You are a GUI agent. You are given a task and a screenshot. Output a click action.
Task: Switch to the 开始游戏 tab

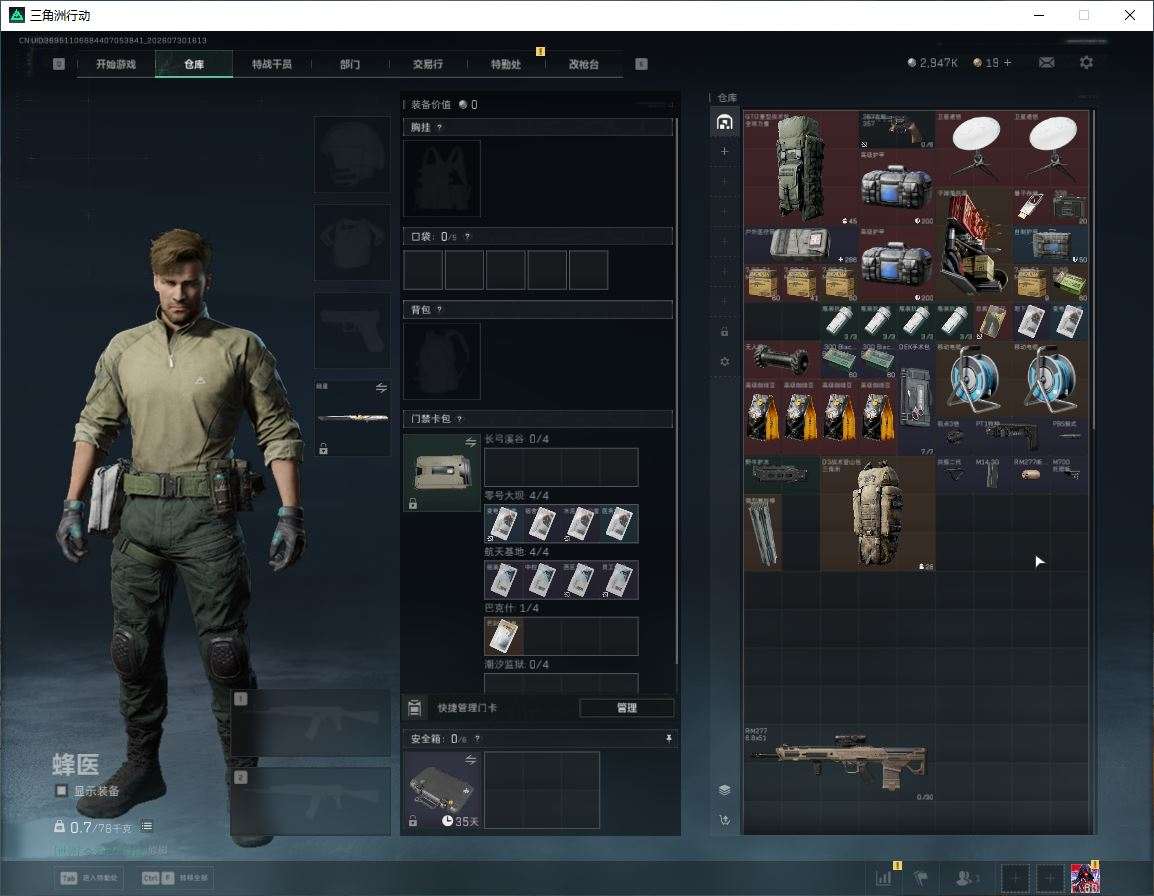coord(116,64)
